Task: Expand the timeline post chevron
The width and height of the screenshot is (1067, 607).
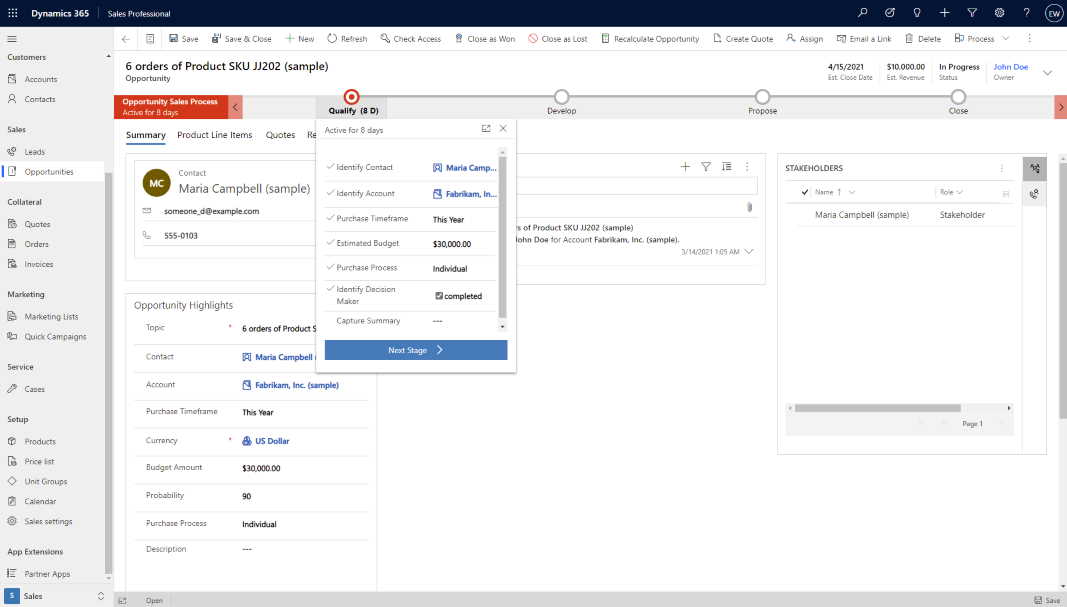Action: pos(749,252)
